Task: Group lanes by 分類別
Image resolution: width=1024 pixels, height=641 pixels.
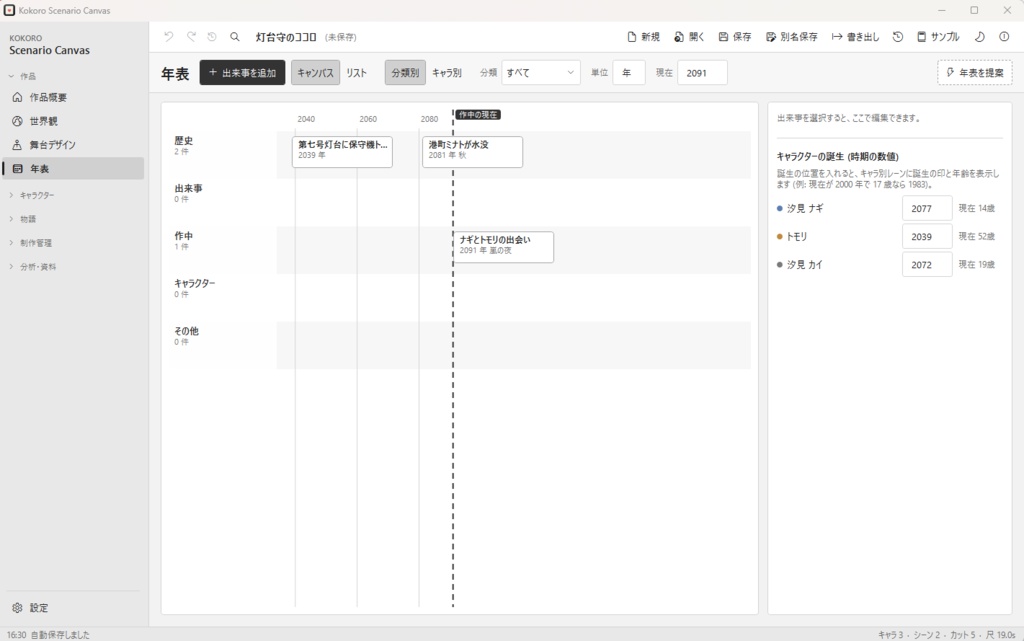Action: (405, 72)
